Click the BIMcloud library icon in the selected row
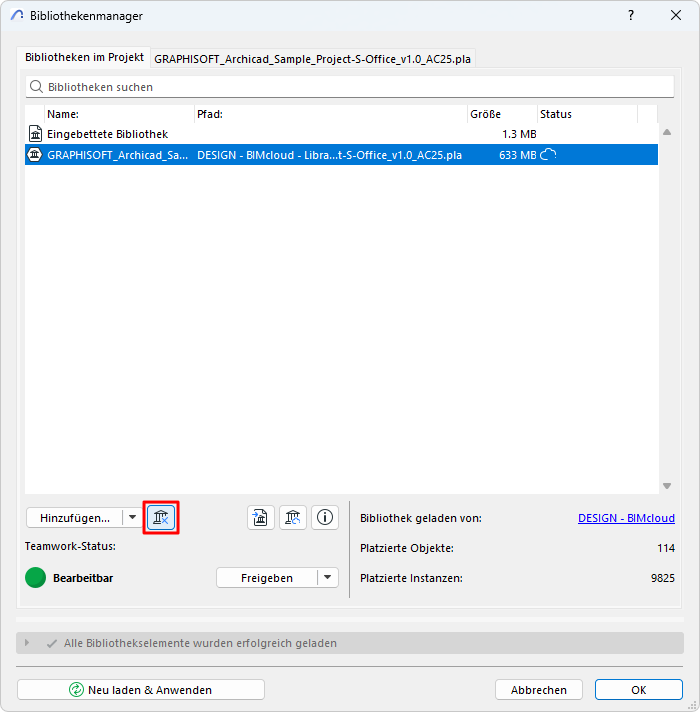The width and height of the screenshot is (700, 712). pyautogui.click(x=35, y=155)
